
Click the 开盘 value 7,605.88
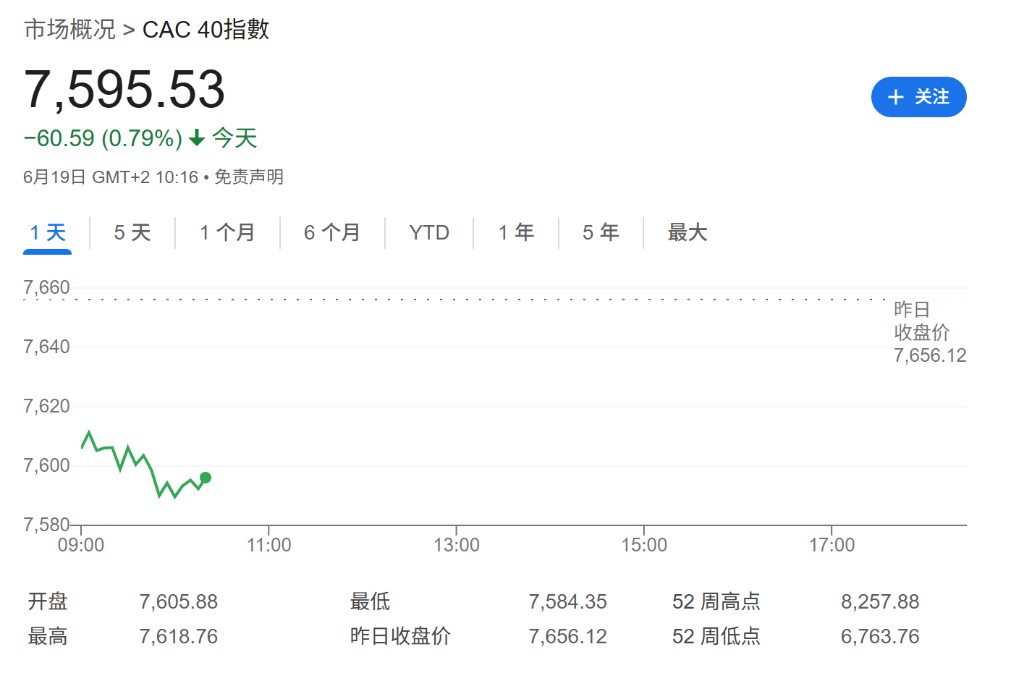[x=178, y=601]
